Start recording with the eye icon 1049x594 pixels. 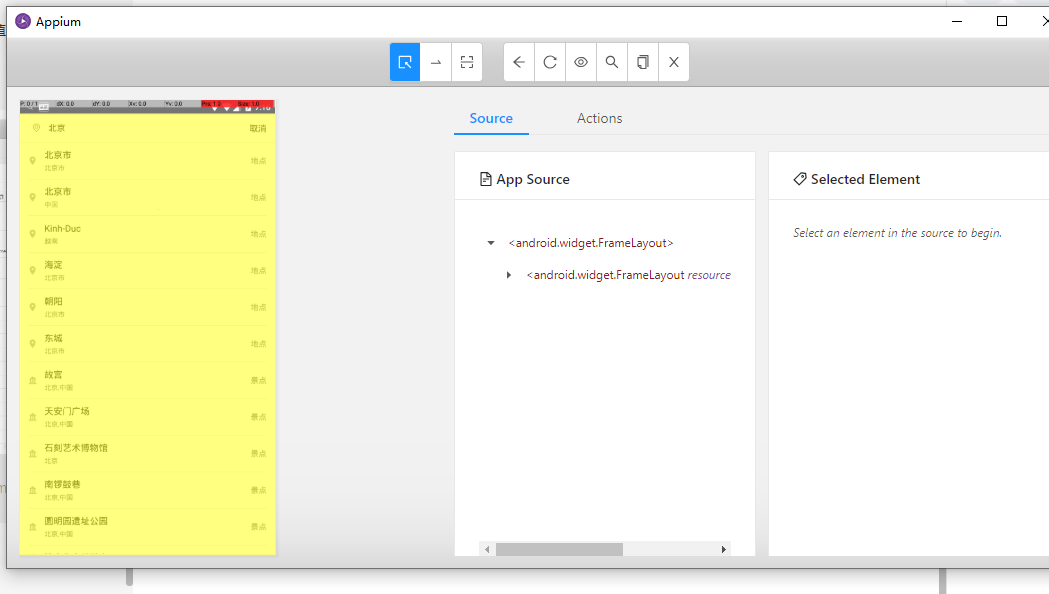click(581, 62)
